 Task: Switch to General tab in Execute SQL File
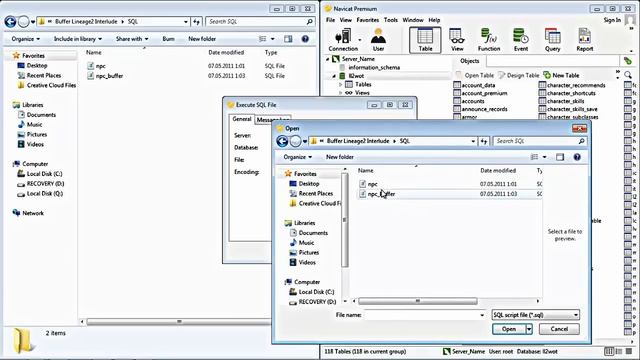[242, 119]
